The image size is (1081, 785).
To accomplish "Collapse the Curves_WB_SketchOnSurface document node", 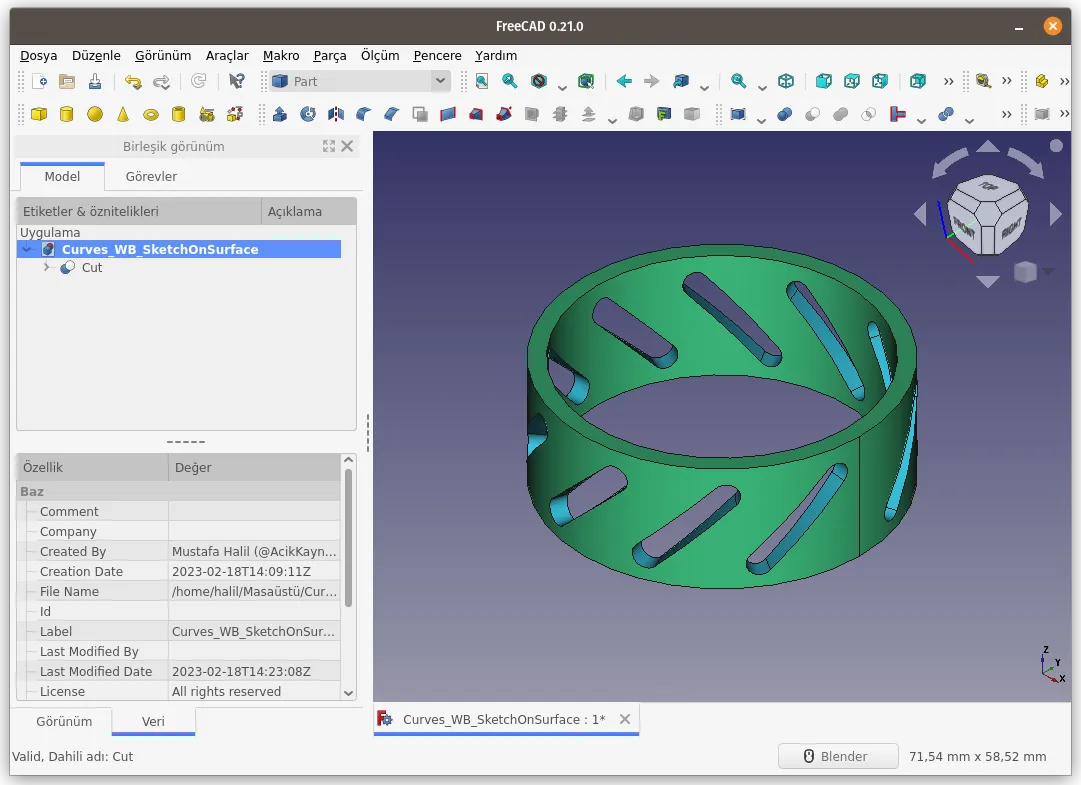I will pos(27,249).
